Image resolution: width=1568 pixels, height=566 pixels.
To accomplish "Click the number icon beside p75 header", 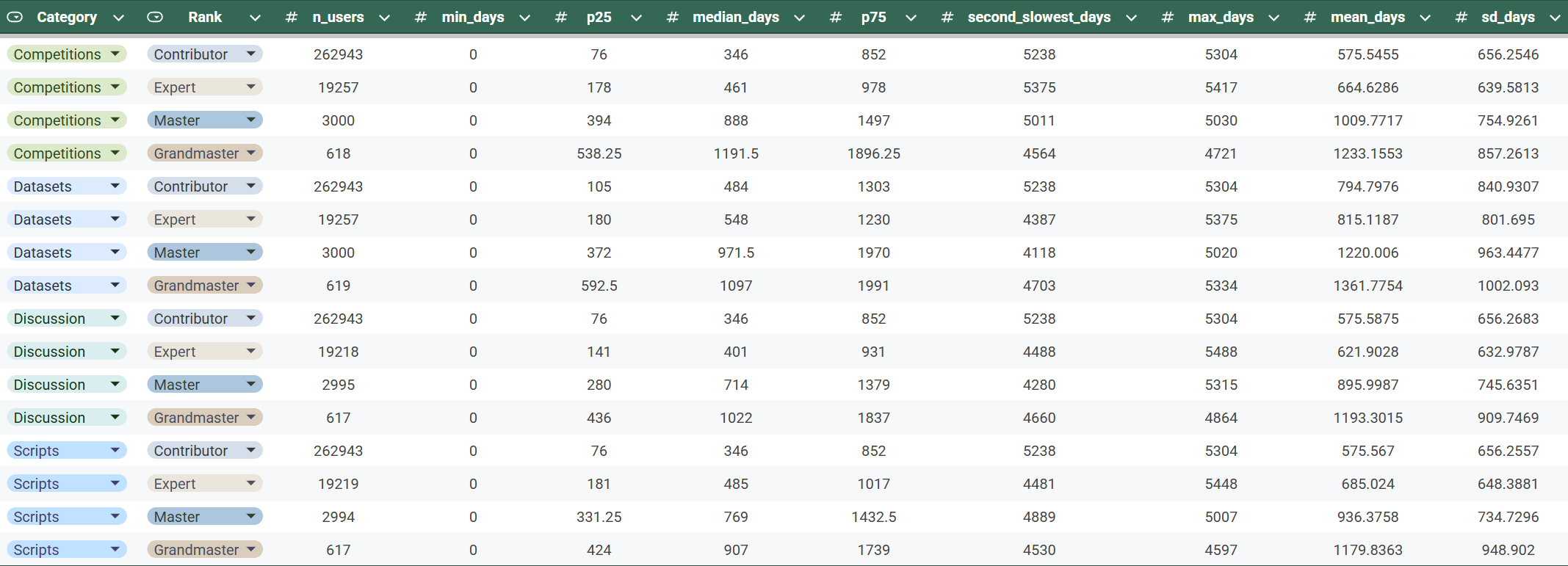I will tap(836, 17).
